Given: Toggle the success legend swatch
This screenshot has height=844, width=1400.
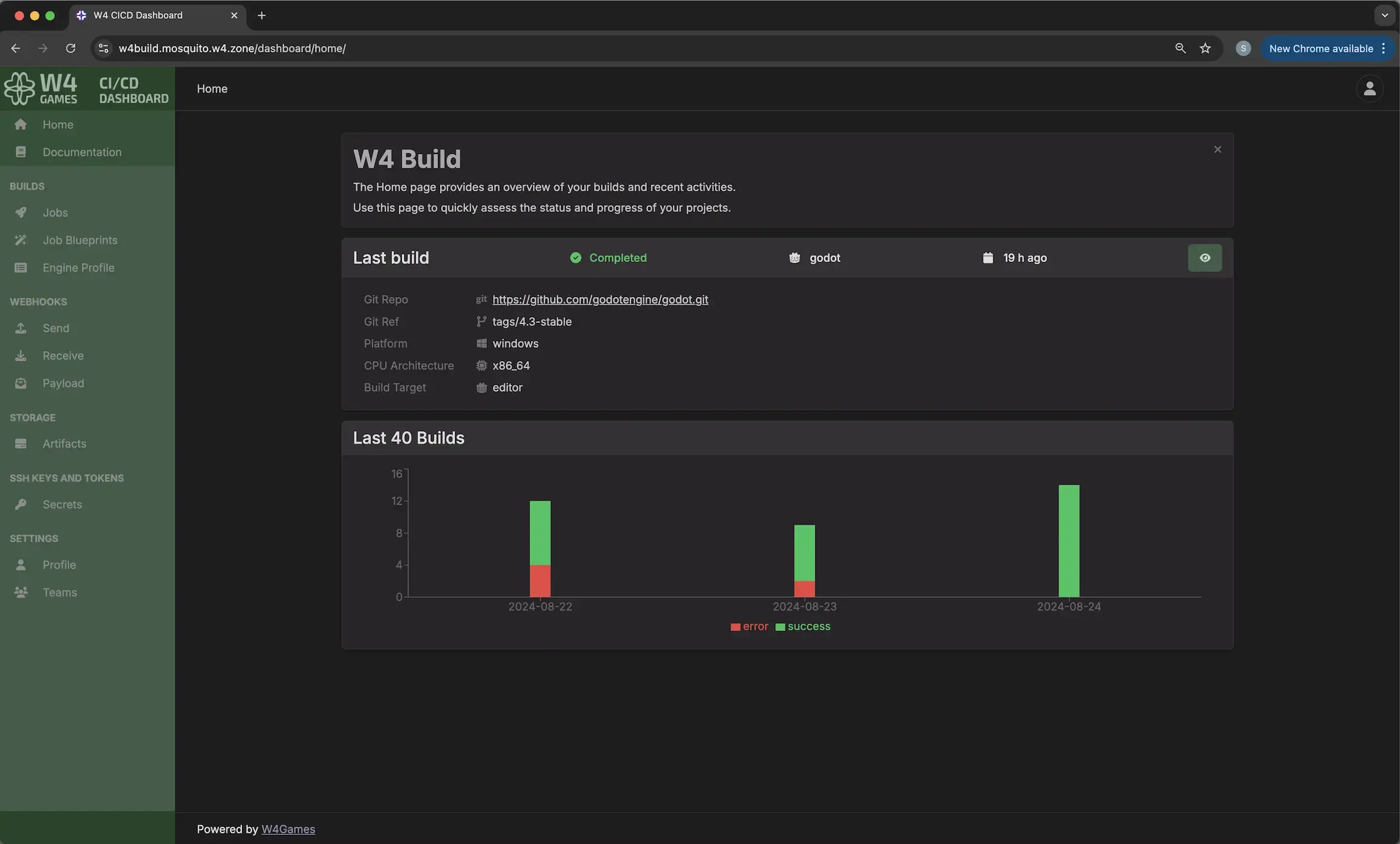Looking at the screenshot, I should (780, 627).
